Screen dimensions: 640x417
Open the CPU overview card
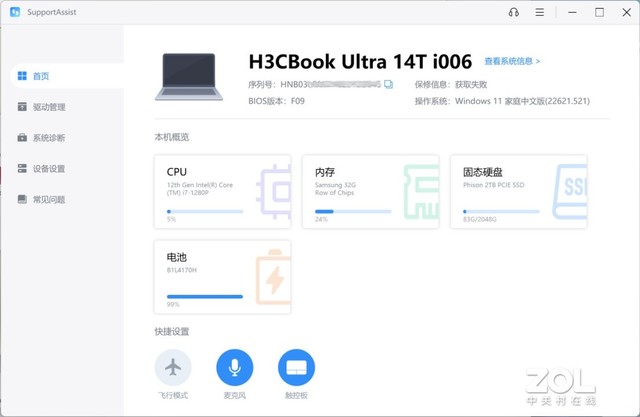222,191
